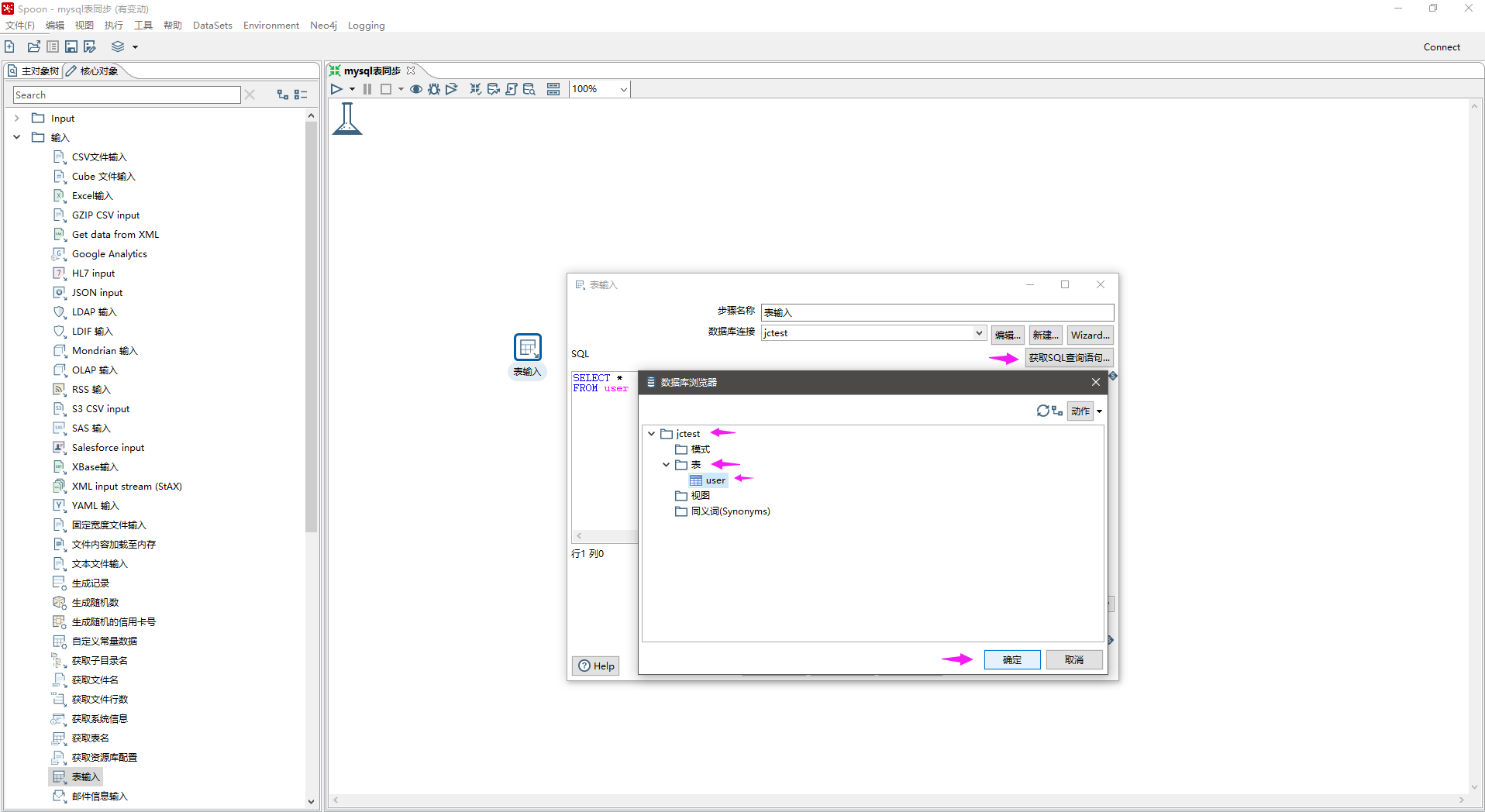Viewport: 1485px width, 812px height.
Task: Click the explore repository icon
Action: click(52, 46)
